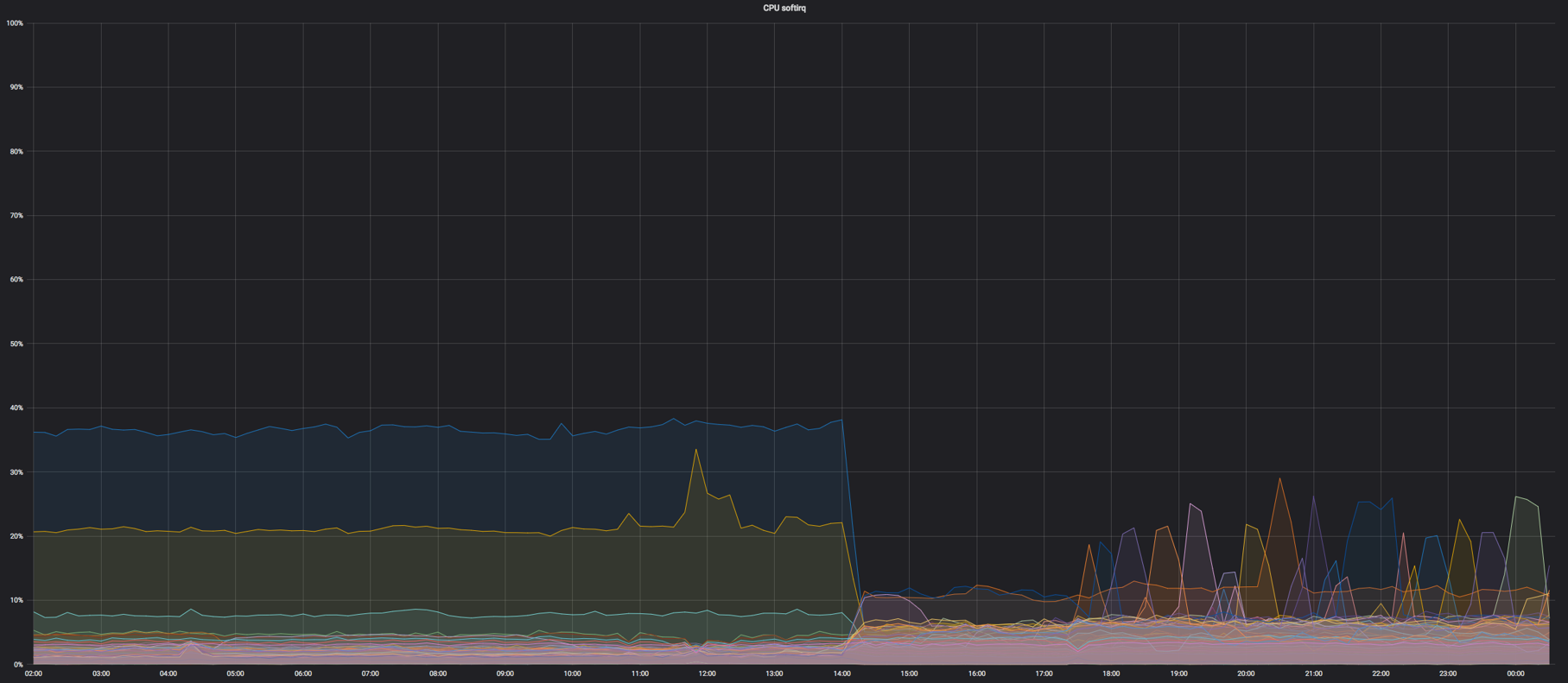Image resolution: width=1568 pixels, height=683 pixels.
Task: Select the 15:00 time label
Action: 910,674
